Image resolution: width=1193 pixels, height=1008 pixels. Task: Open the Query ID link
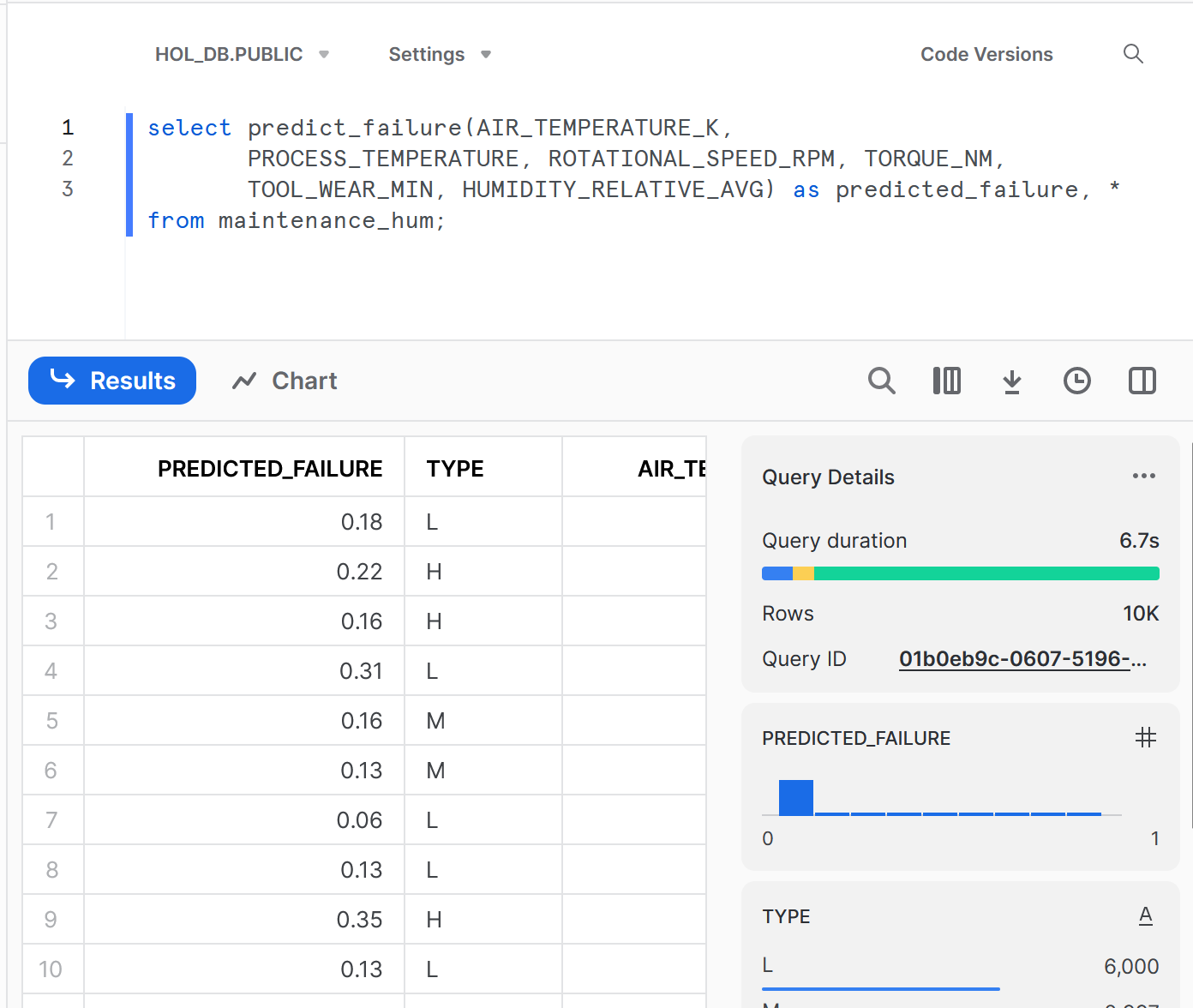click(1022, 658)
